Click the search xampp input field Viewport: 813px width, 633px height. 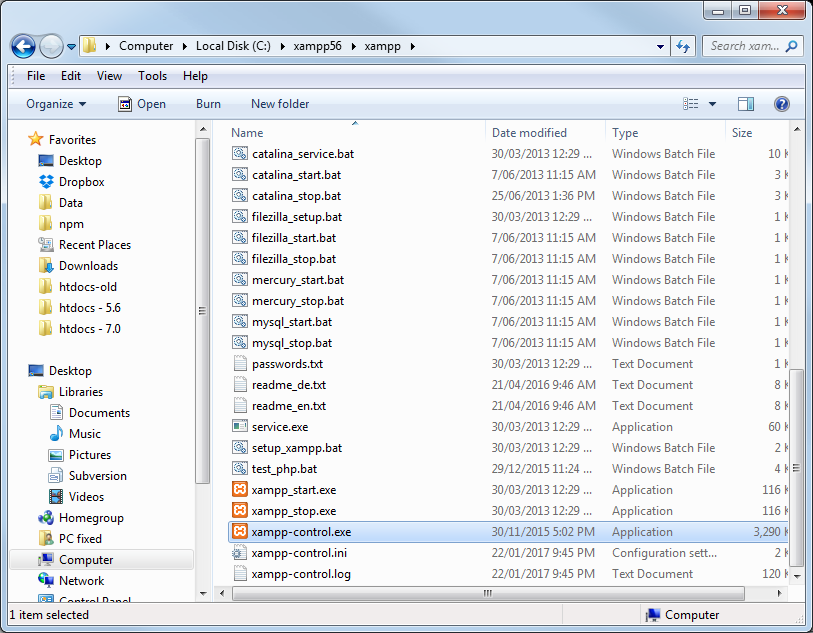click(x=745, y=46)
